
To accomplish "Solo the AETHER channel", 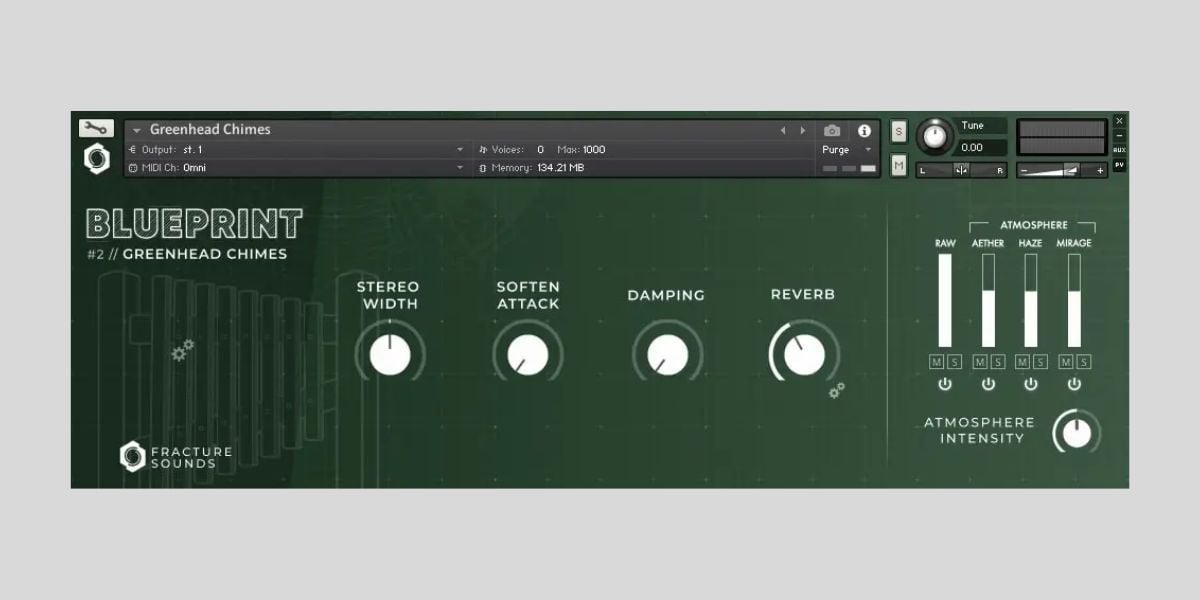I will click(997, 361).
